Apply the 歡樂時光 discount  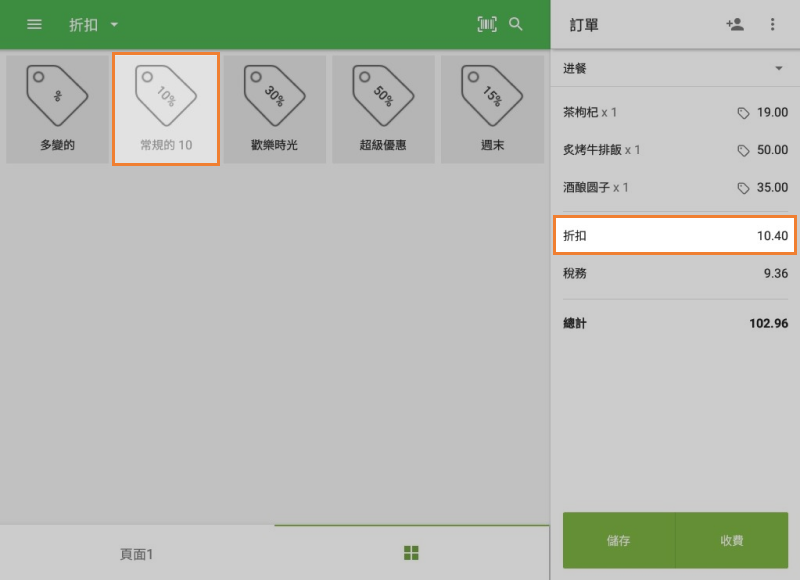pos(274,109)
